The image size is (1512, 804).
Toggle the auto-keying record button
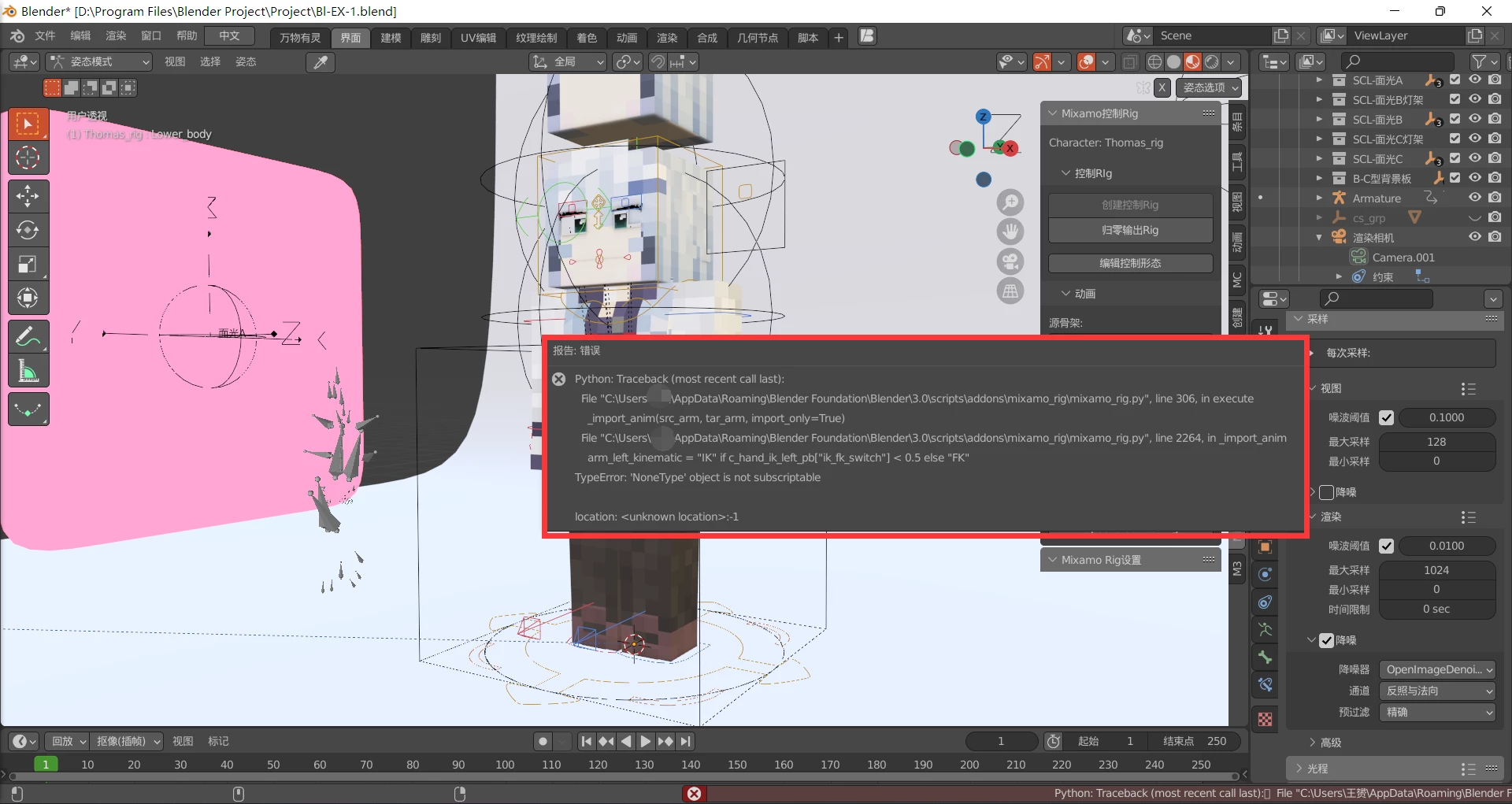pyautogui.click(x=543, y=741)
